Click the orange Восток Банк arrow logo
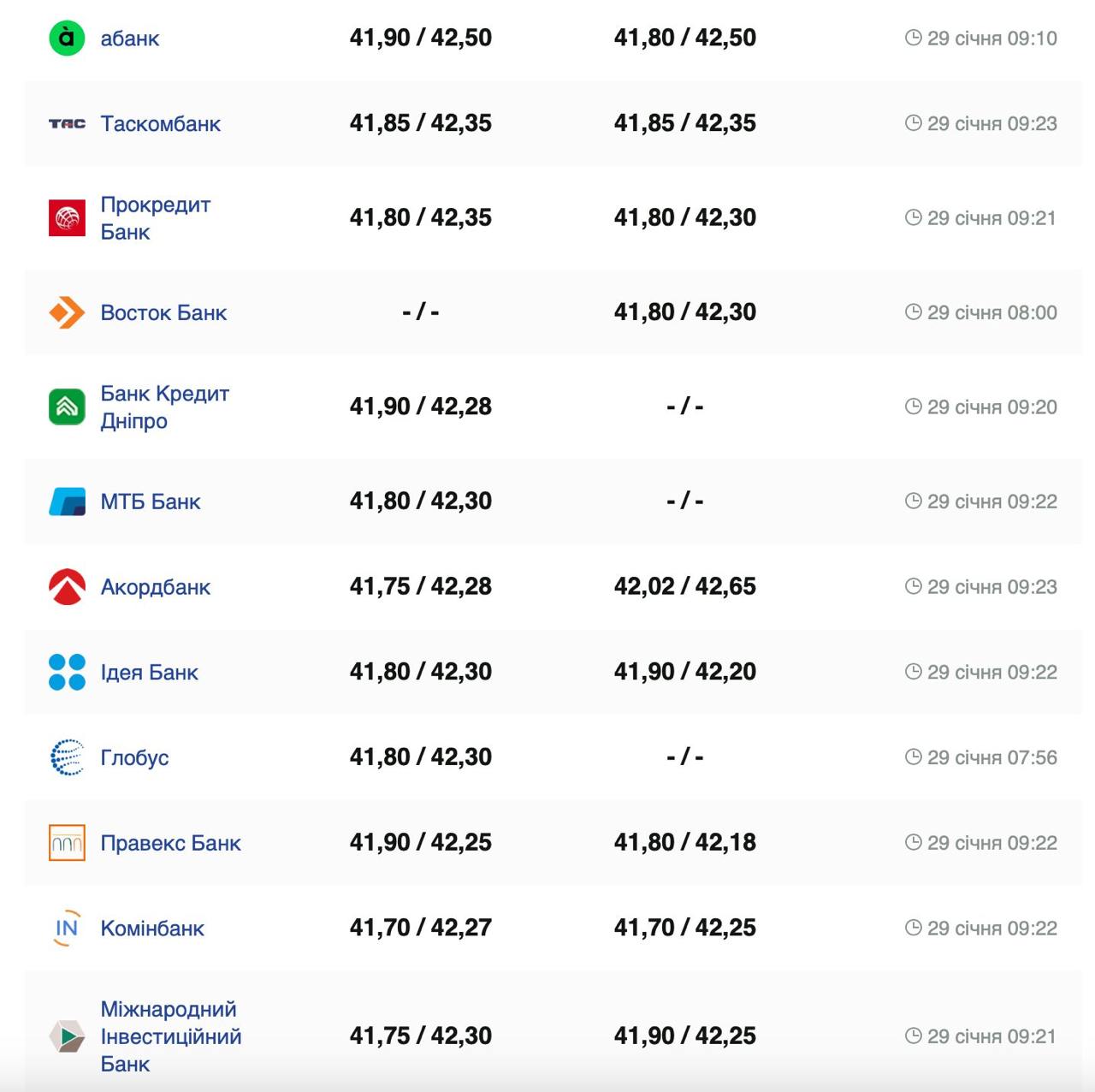Screen dimensions: 1095x1092 pos(67,312)
